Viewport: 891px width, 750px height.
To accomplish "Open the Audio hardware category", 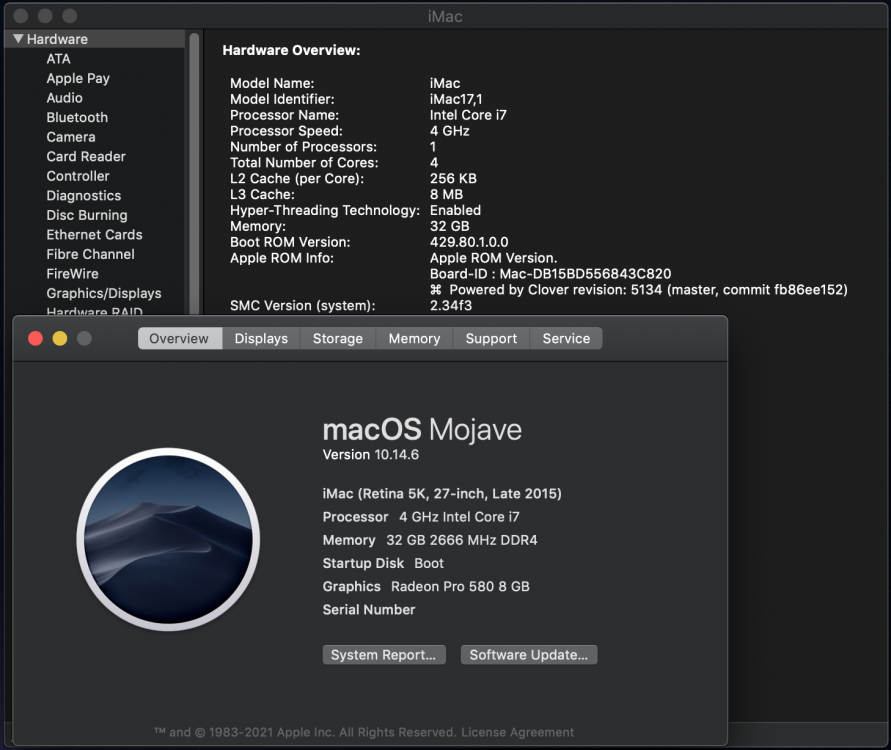I will click(64, 98).
